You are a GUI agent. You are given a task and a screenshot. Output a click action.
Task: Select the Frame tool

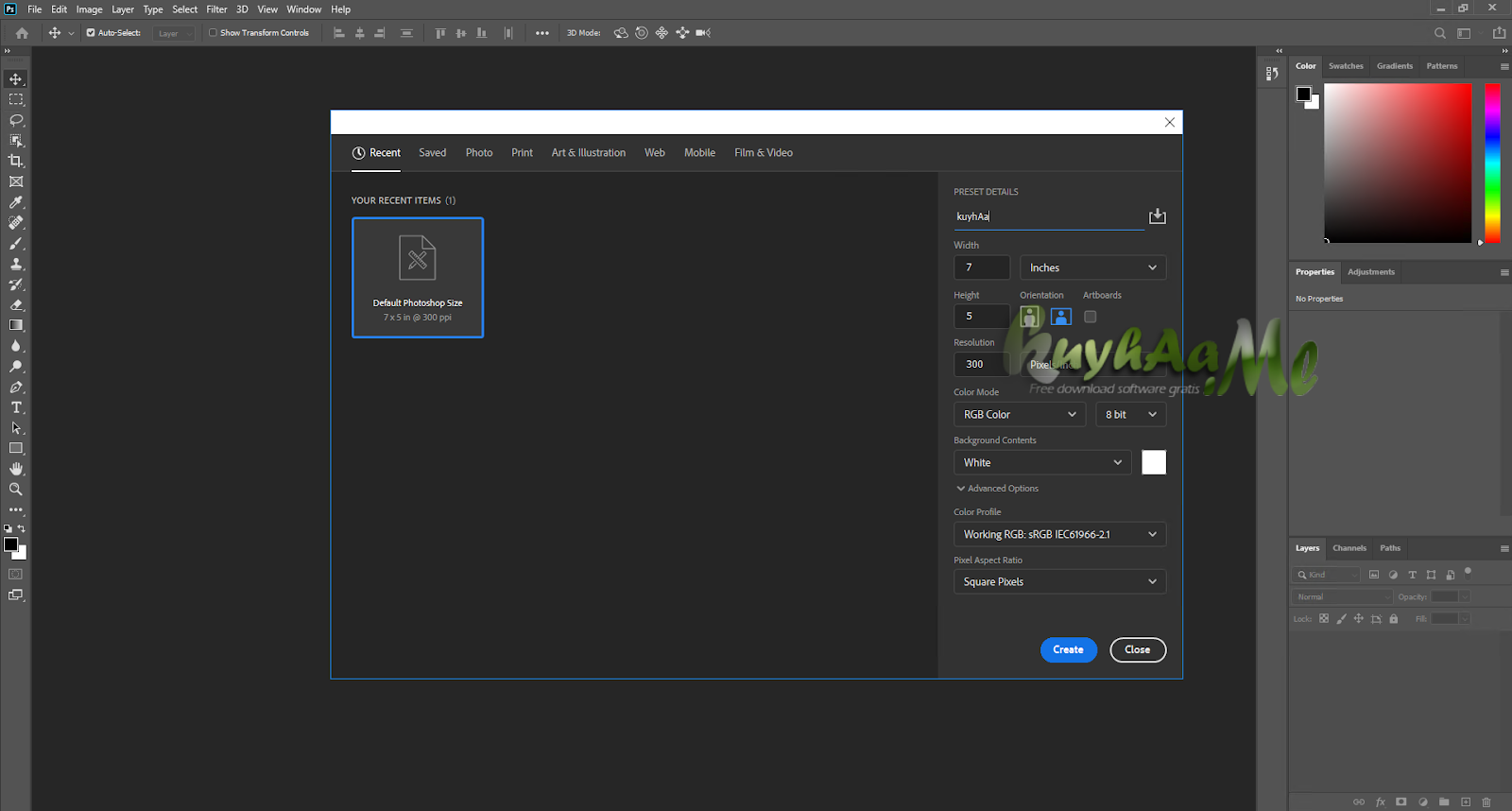point(16,181)
